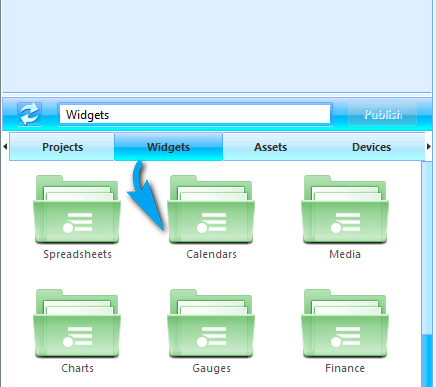Open the Devices tab
This screenshot has width=436, height=387.
click(x=371, y=147)
